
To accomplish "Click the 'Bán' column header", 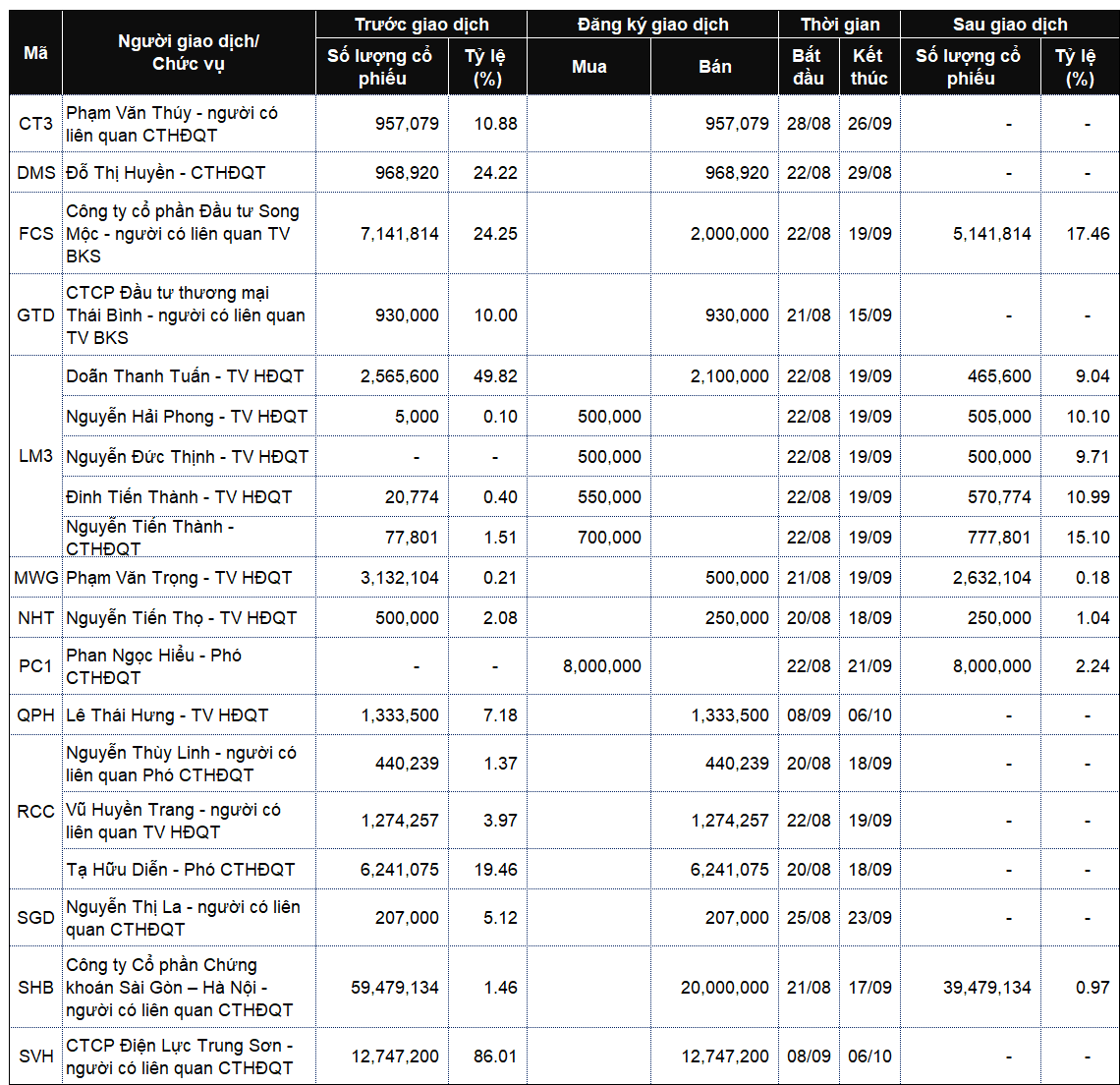I will 715,67.
